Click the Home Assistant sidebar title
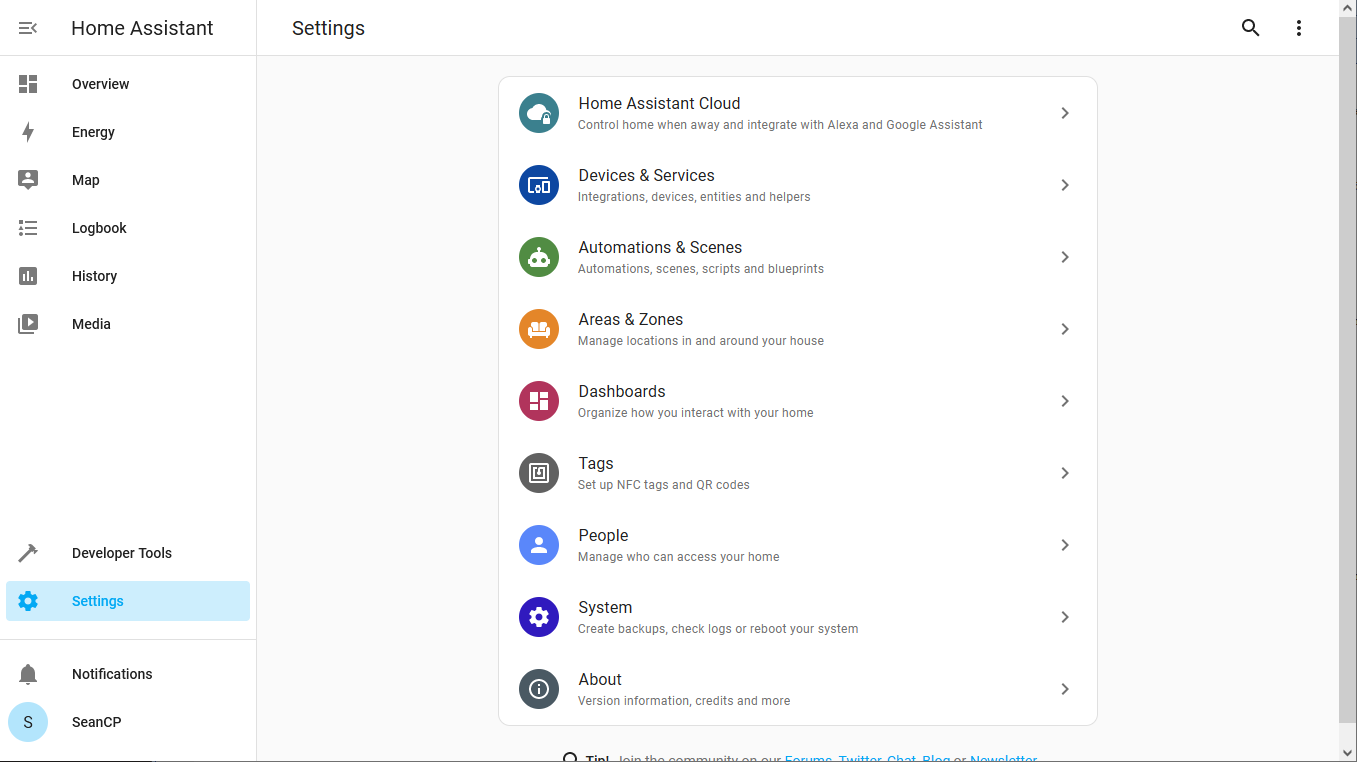The image size is (1357, 762). point(142,28)
